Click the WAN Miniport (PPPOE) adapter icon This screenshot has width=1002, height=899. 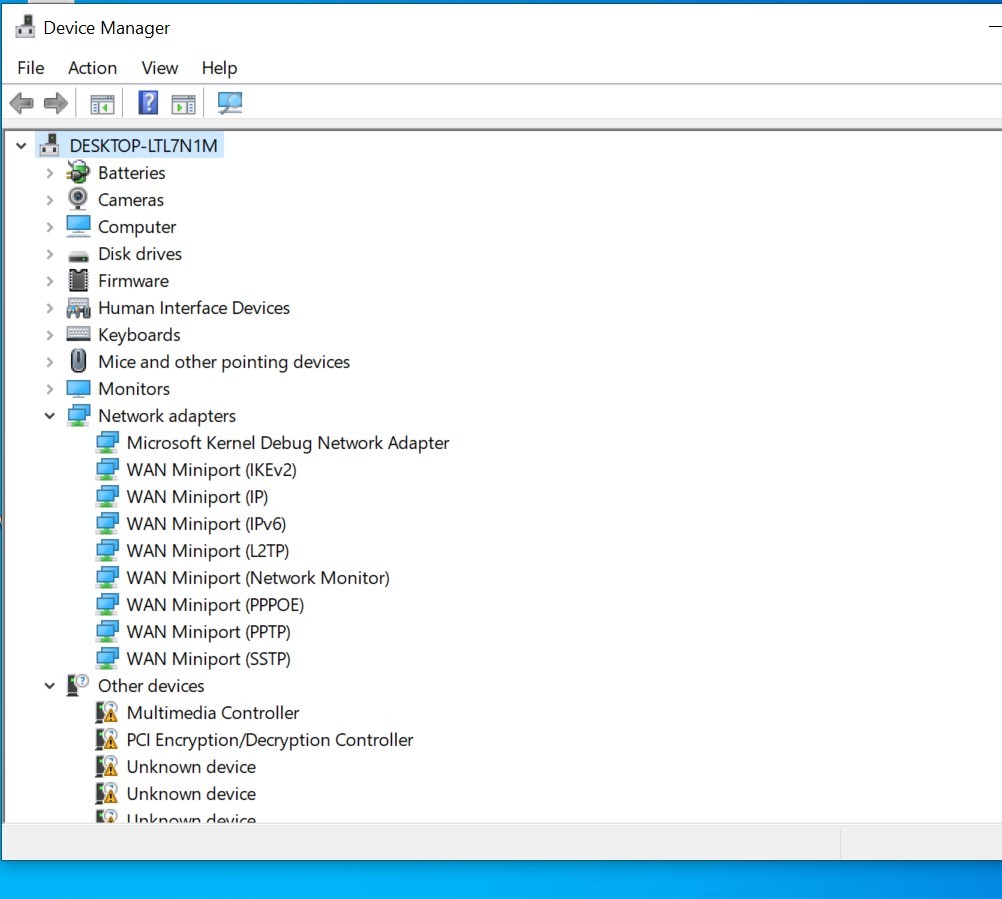click(107, 604)
